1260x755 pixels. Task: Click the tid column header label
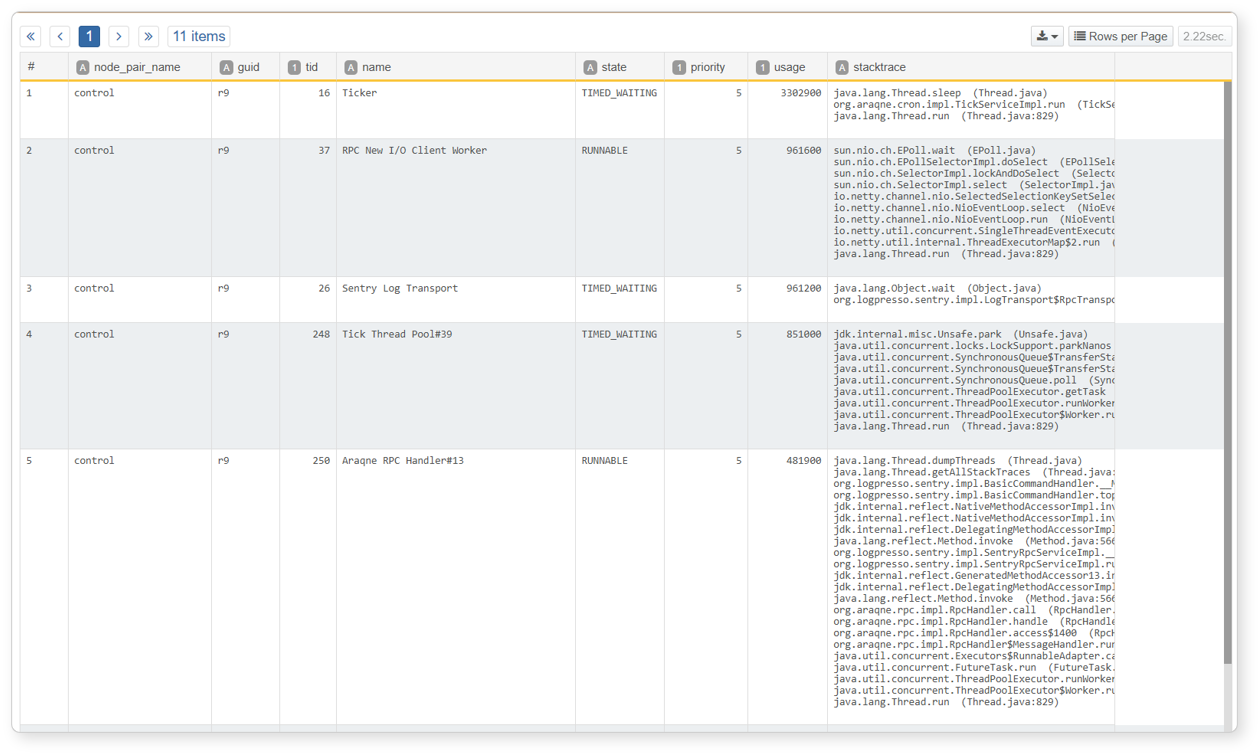(312, 67)
